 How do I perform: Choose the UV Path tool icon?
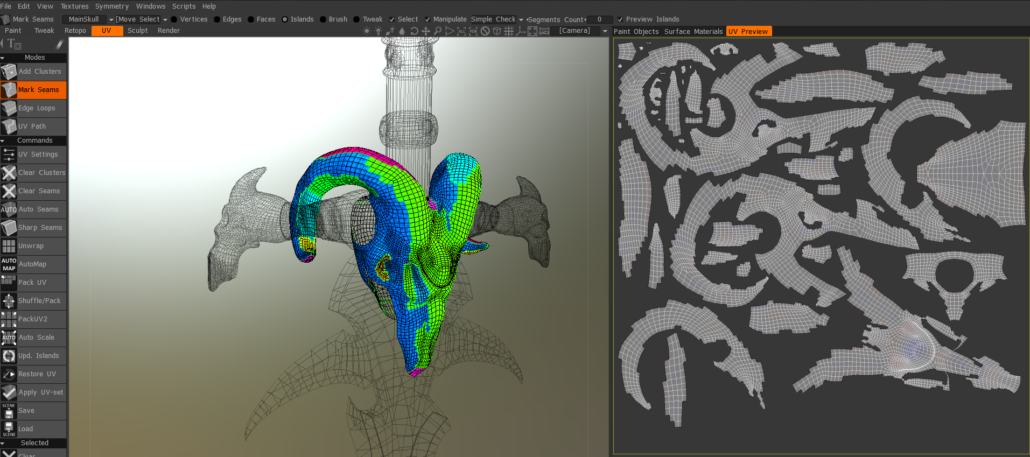[9, 126]
